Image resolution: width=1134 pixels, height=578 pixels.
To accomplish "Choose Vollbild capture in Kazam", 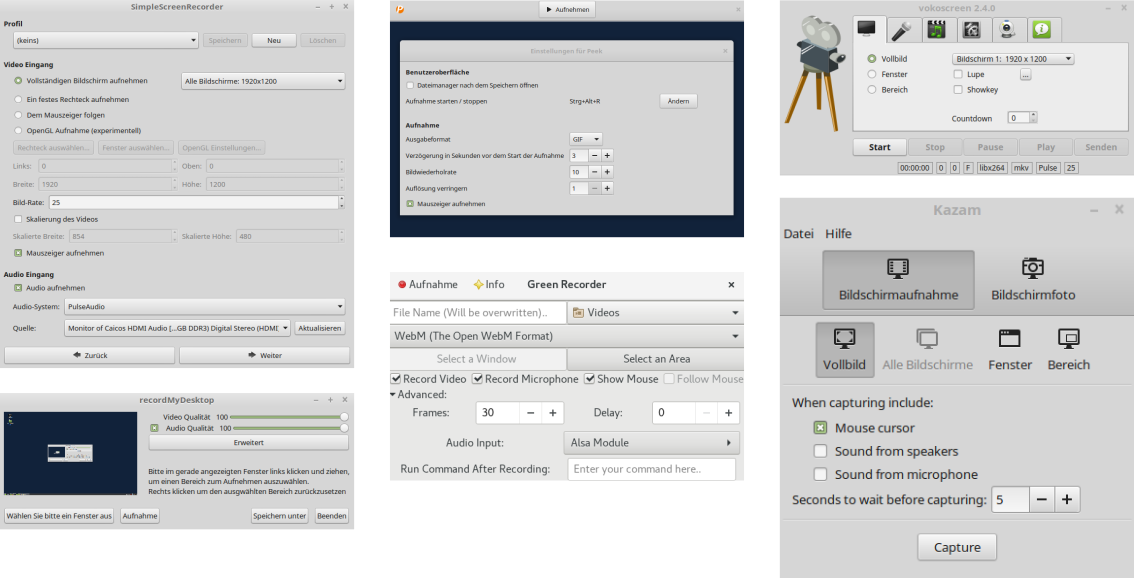I will [844, 350].
